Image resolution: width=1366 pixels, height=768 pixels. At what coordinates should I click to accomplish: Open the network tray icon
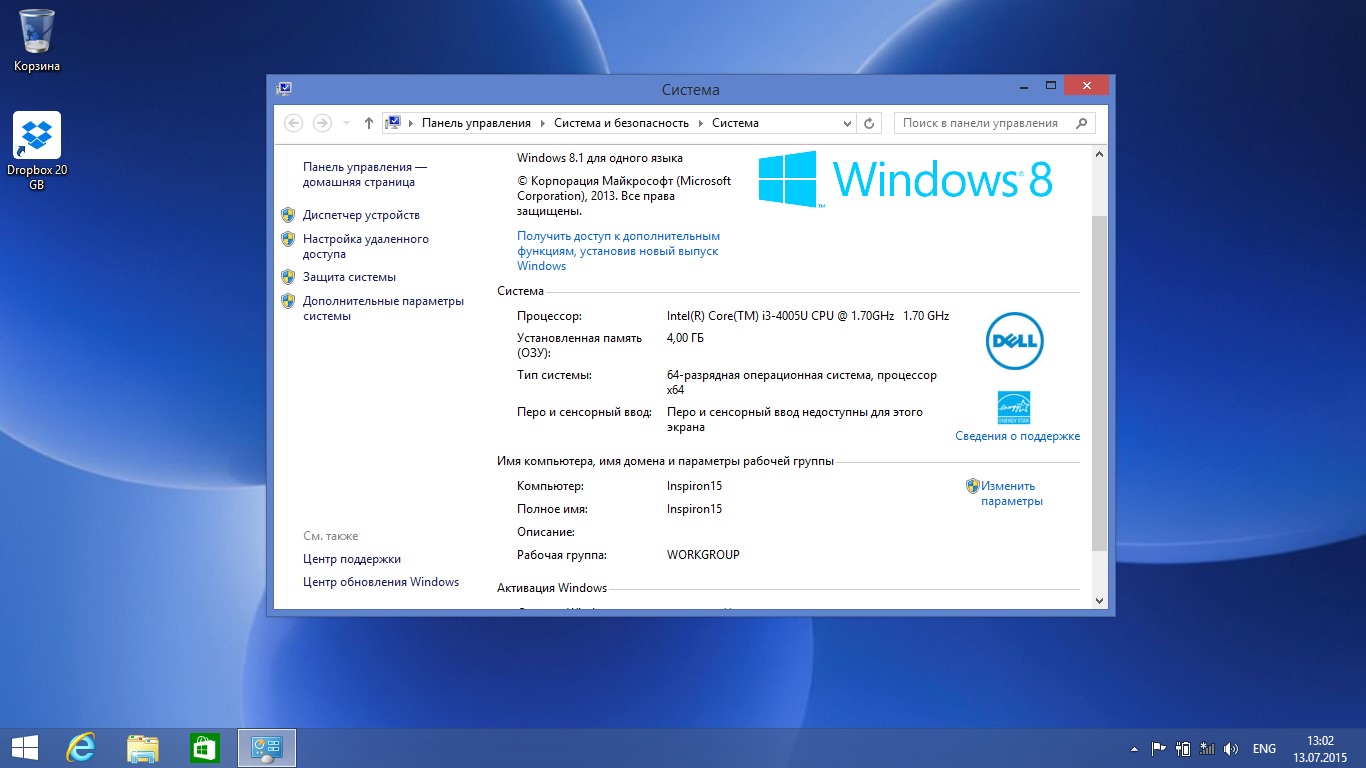1207,748
